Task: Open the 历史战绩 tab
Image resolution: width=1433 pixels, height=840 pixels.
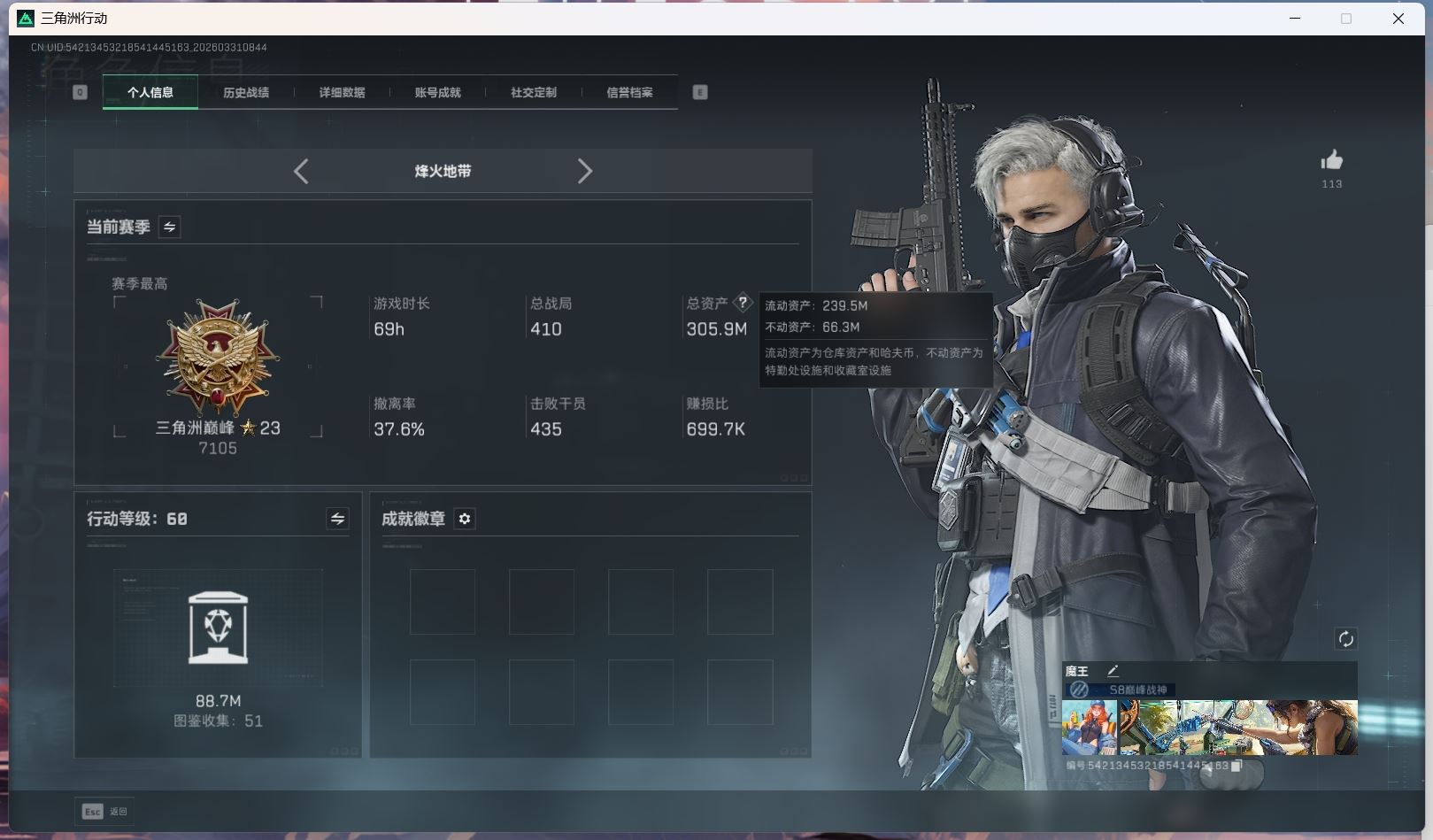Action: (x=246, y=92)
